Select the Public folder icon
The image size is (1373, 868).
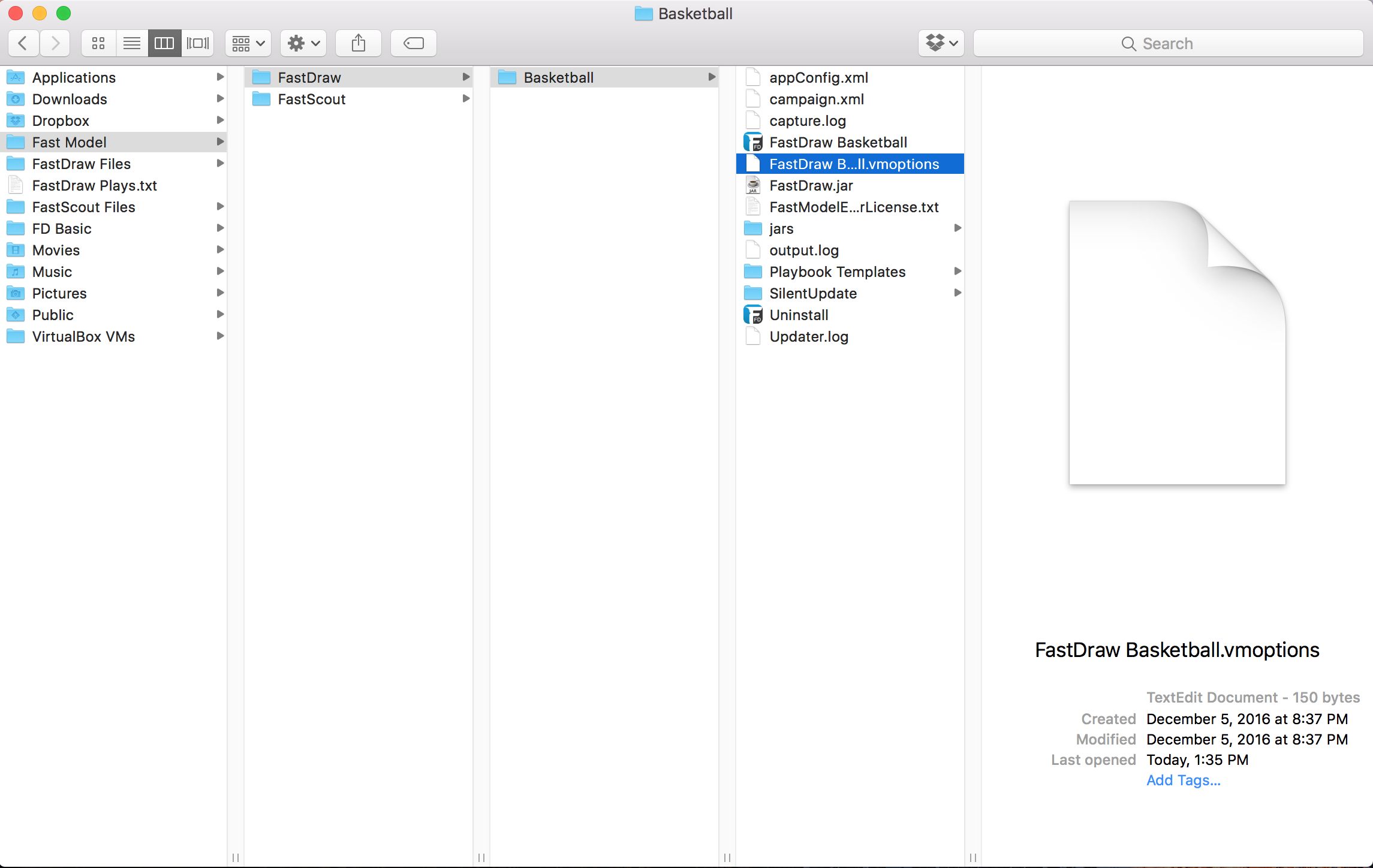[16, 315]
